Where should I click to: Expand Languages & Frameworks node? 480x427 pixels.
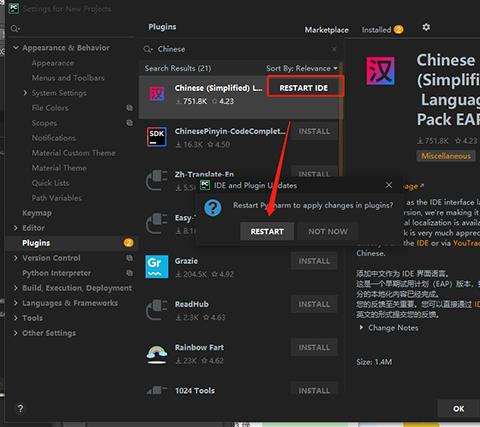click(16, 303)
